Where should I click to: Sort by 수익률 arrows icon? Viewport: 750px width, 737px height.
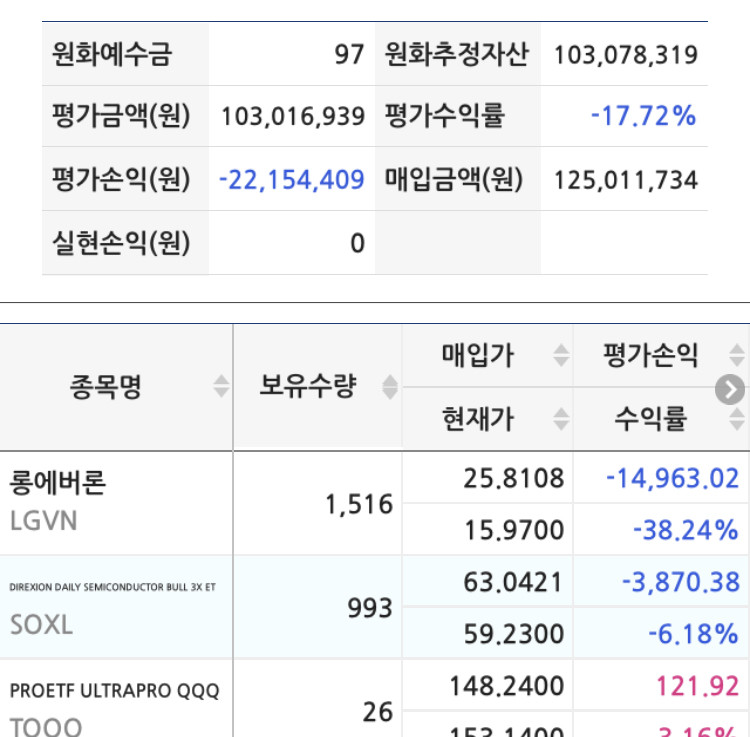tap(737, 419)
